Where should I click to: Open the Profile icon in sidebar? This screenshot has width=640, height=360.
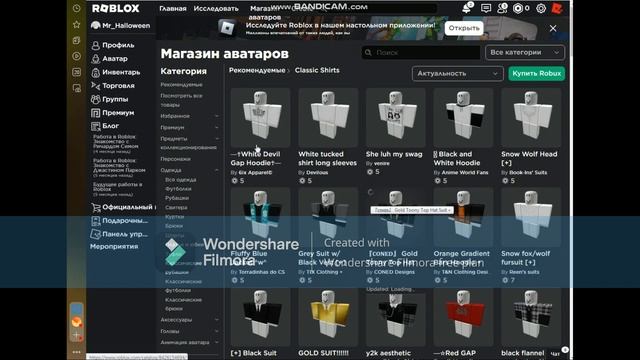point(96,45)
